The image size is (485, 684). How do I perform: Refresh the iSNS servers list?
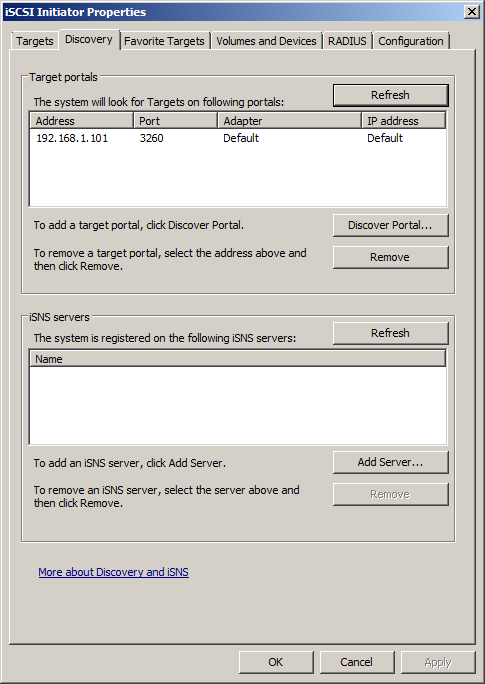coord(390,333)
